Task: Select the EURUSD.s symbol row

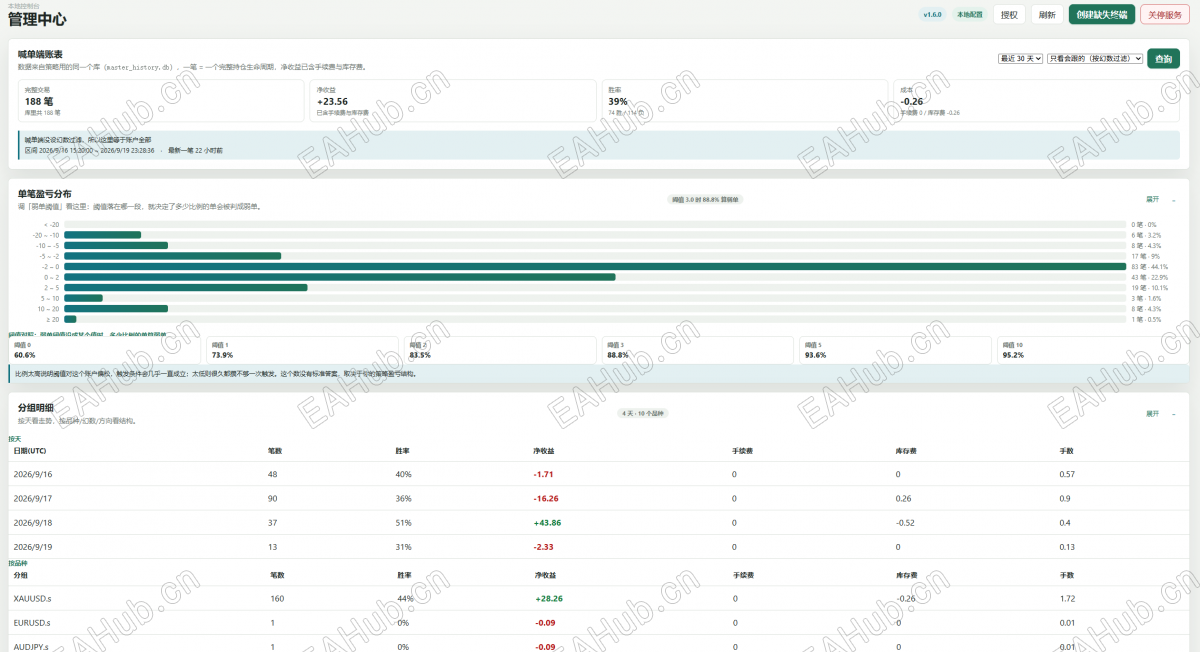Action: 600,623
